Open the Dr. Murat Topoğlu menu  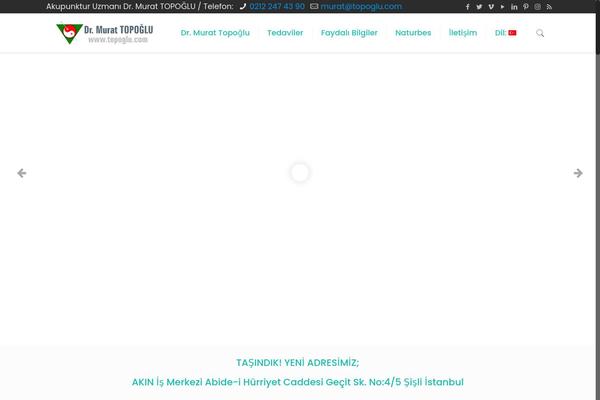[x=215, y=33]
